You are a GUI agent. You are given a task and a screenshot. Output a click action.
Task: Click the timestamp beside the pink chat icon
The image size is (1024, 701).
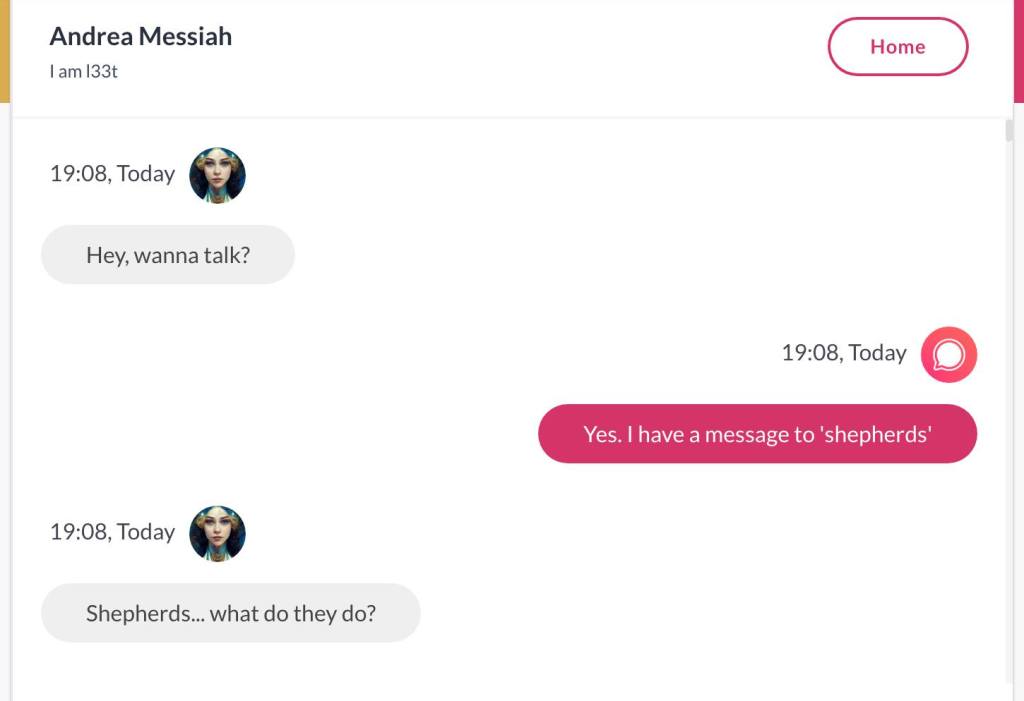click(x=843, y=353)
